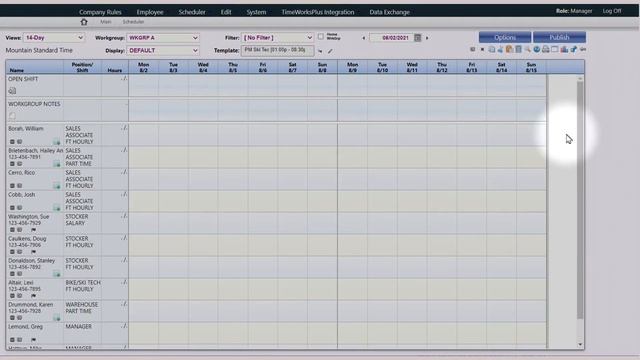640x360 pixels.
Task: Click the Template field PM Ski Tec
Action: point(278,50)
